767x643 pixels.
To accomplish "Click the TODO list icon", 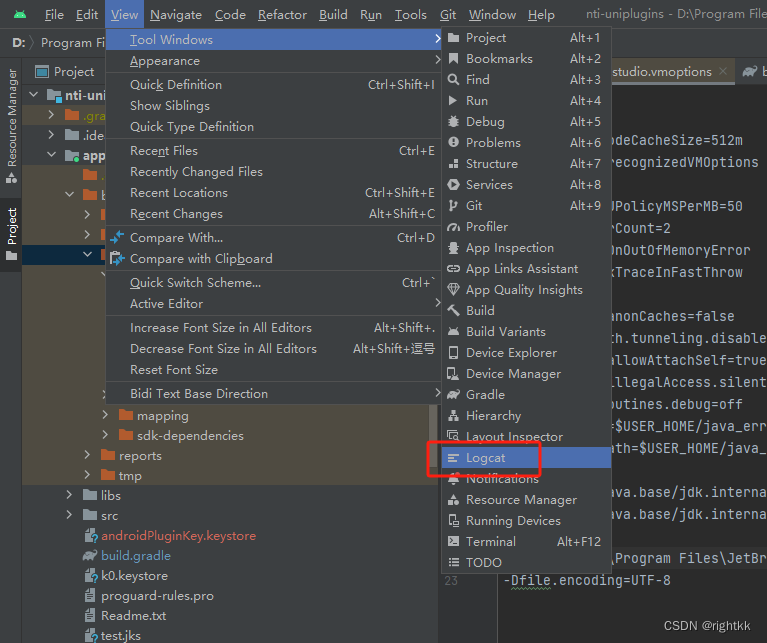I will click(x=453, y=562).
